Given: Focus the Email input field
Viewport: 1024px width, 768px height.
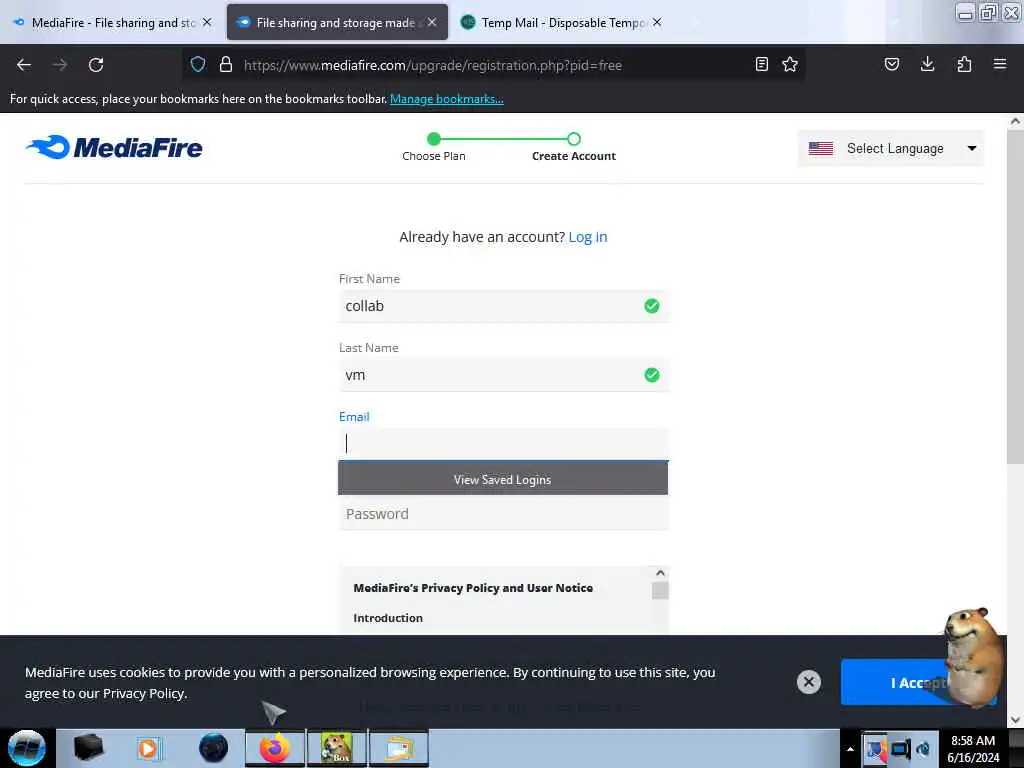Looking at the screenshot, I should 504,444.
